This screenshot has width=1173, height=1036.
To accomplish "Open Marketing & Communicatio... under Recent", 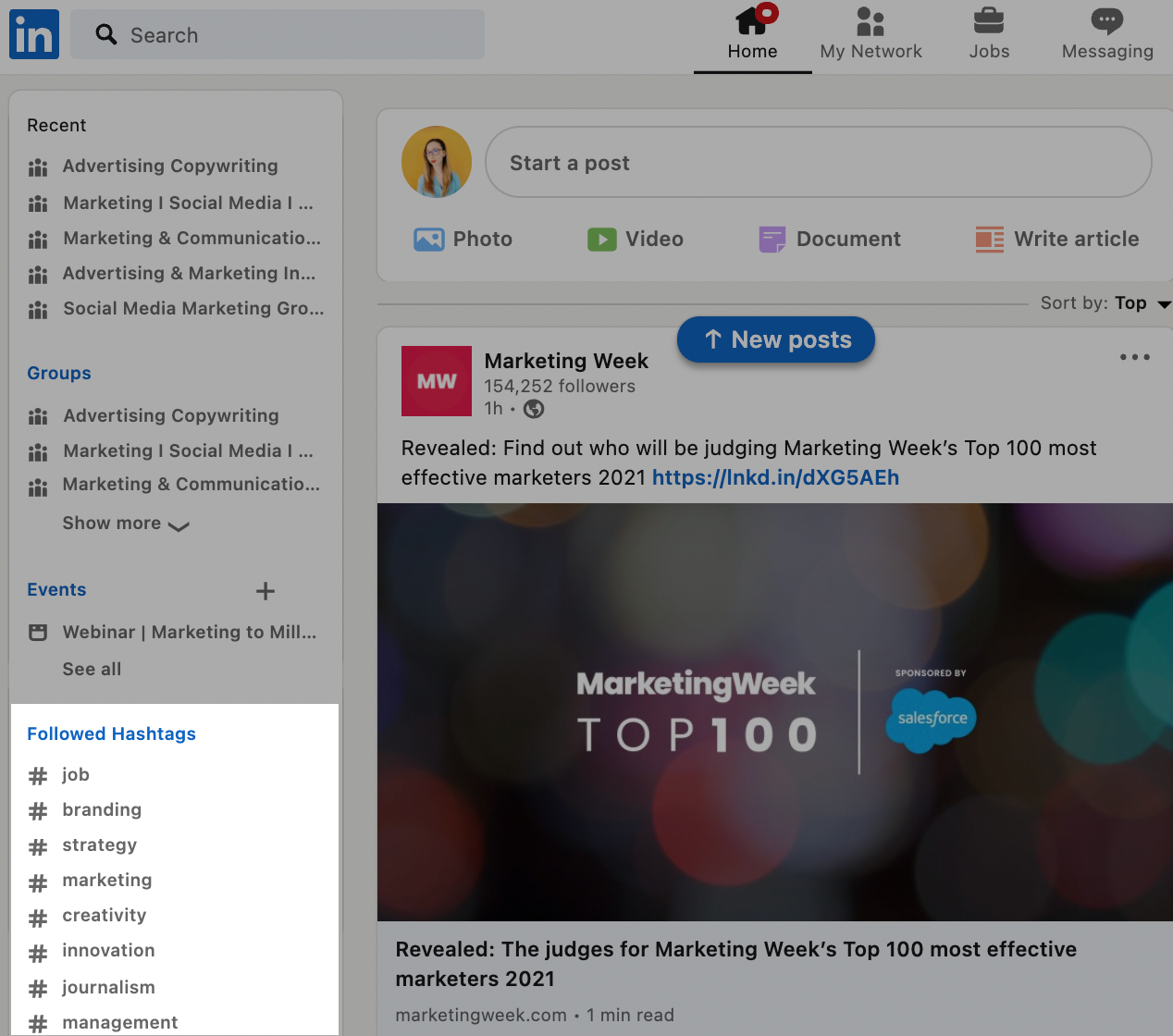I will pos(192,238).
